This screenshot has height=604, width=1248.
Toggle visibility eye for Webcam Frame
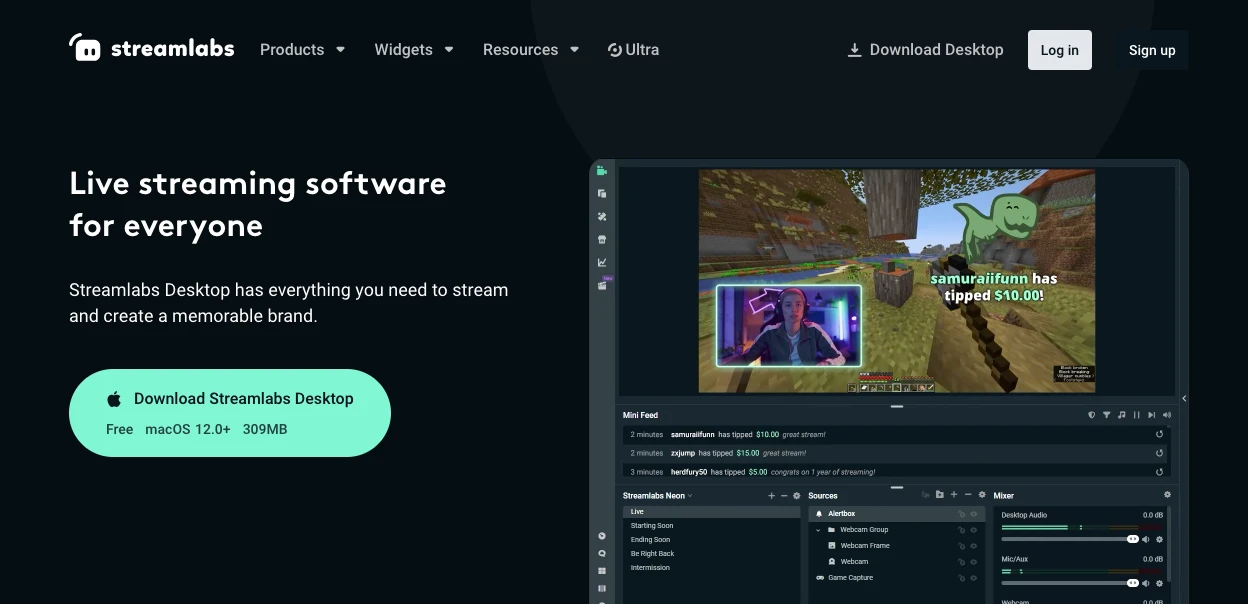point(974,546)
